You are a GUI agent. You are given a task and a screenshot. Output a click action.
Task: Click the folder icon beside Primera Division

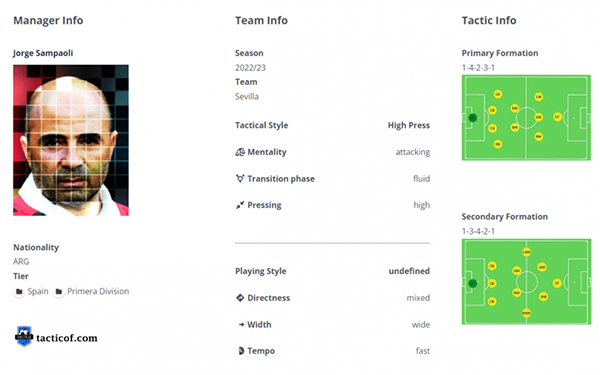coord(59,292)
